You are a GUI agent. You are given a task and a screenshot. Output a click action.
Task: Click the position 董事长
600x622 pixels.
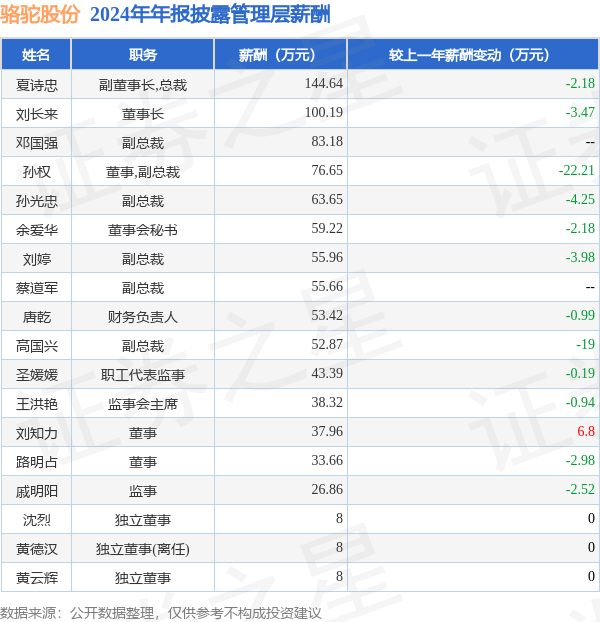coord(143,114)
